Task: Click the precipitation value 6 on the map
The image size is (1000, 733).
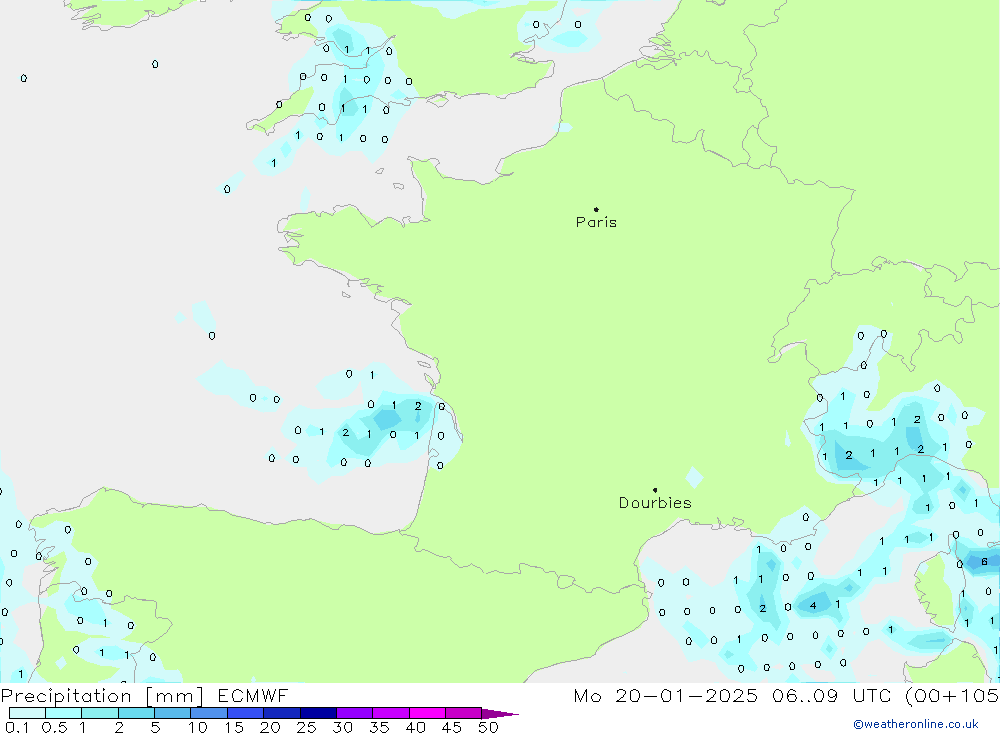Action: 984,562
